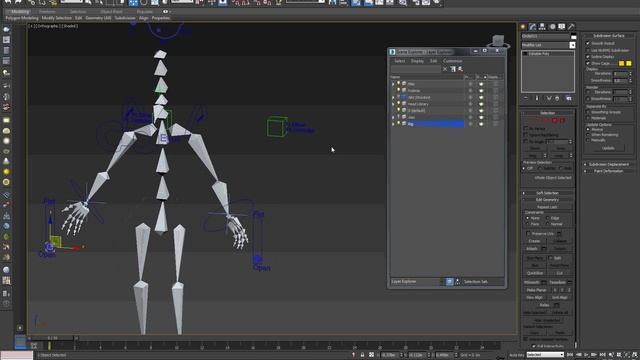
Task: Click first yellow Show Cage color swatch
Action: point(621,63)
